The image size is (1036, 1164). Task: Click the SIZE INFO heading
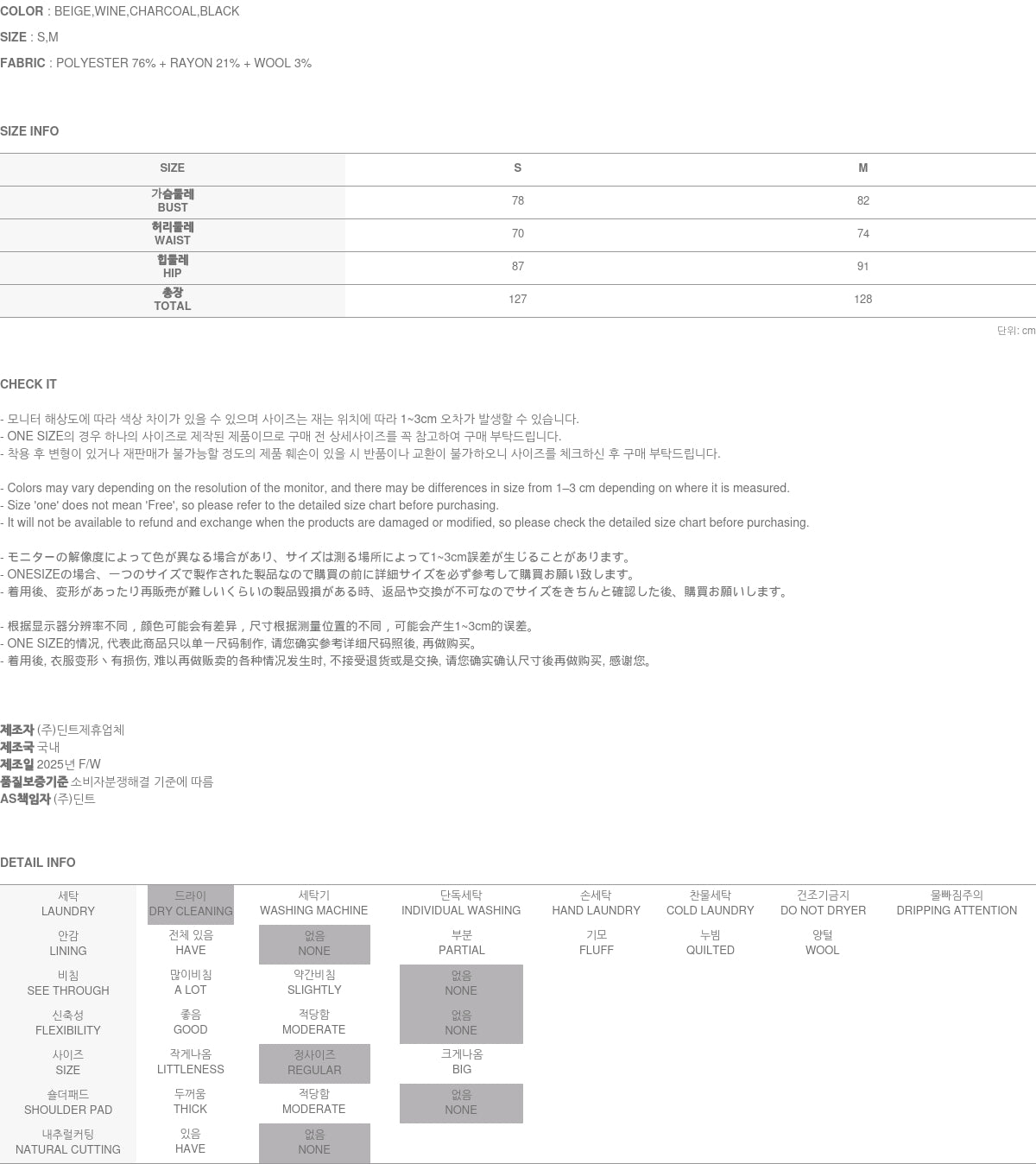[x=29, y=131]
